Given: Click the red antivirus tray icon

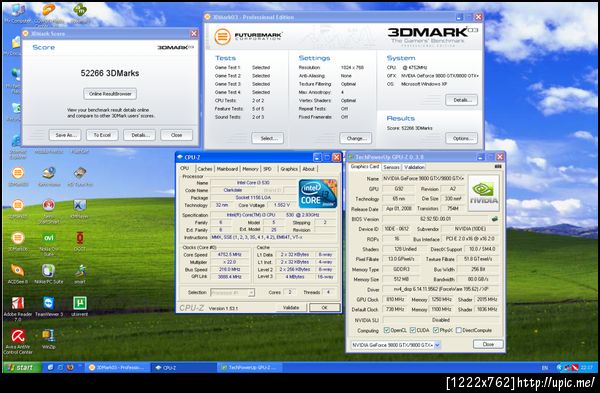Looking at the screenshot, I should 575,368.
